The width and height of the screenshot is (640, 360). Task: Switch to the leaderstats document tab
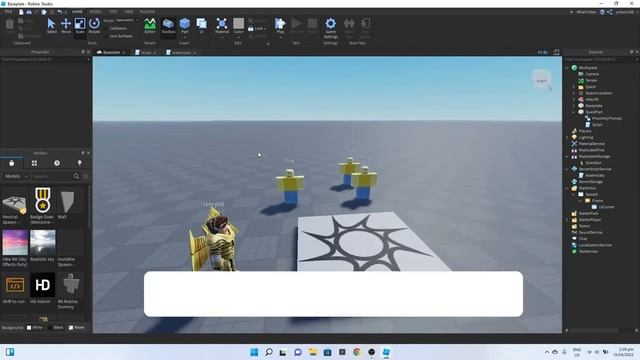181,53
